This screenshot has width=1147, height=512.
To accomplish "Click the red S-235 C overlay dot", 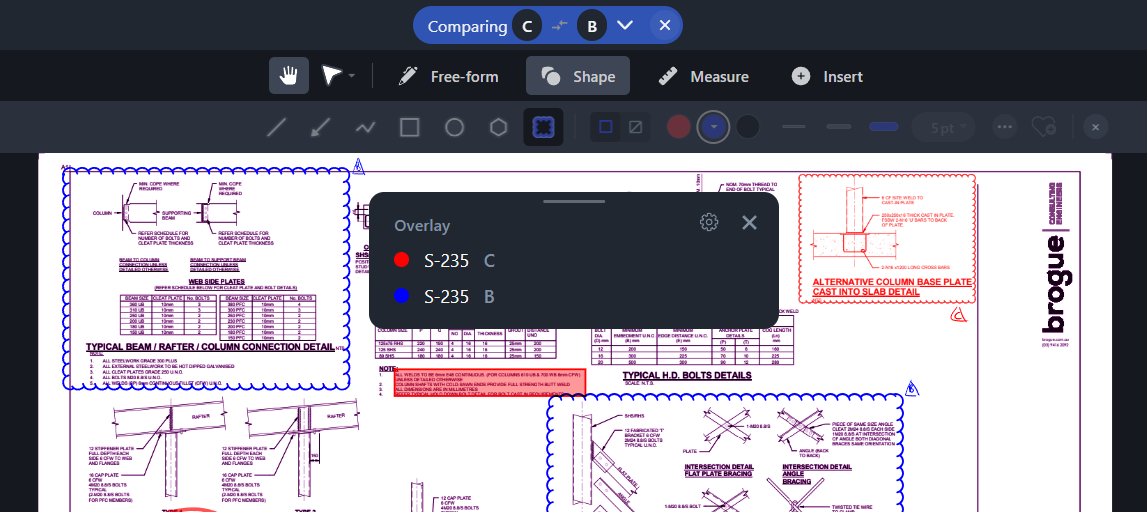I will pyautogui.click(x=401, y=260).
